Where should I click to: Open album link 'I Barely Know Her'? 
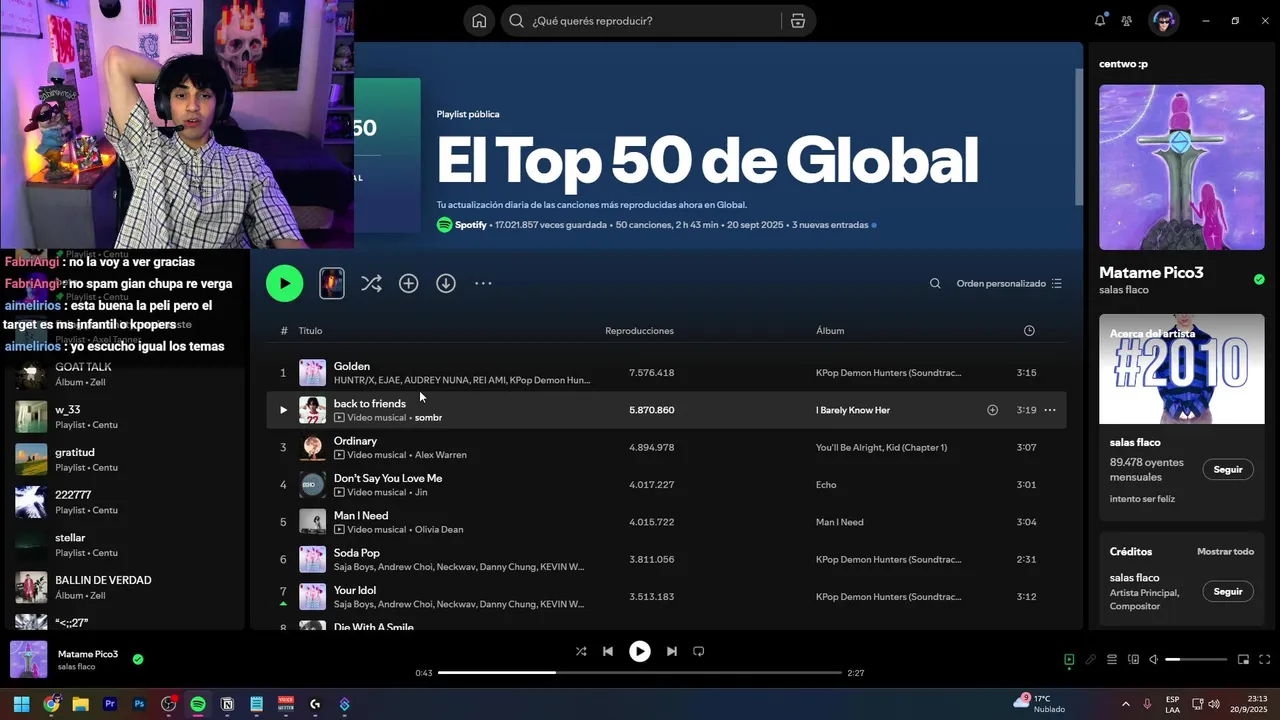[853, 410]
